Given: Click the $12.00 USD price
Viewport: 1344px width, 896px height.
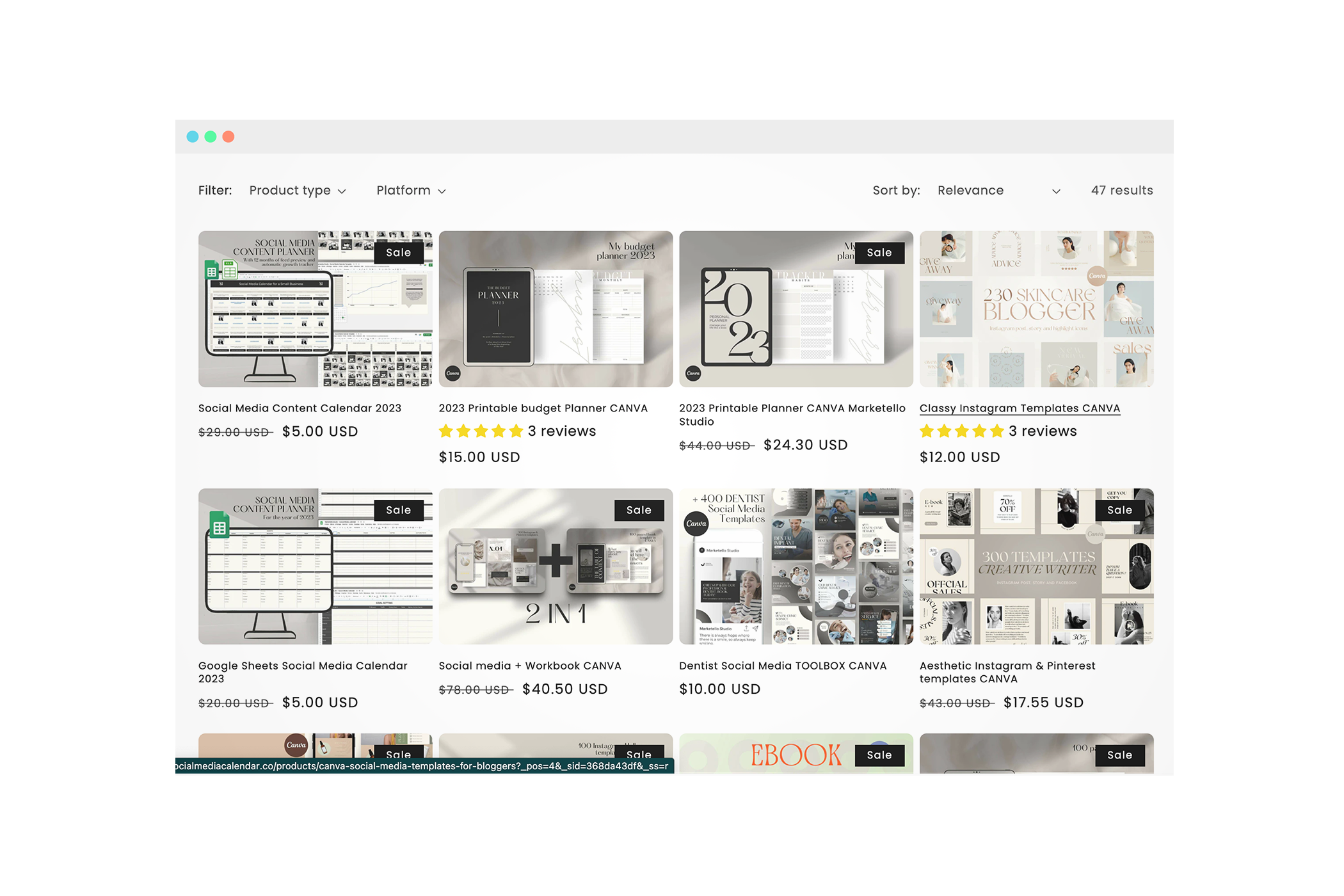Looking at the screenshot, I should [959, 457].
